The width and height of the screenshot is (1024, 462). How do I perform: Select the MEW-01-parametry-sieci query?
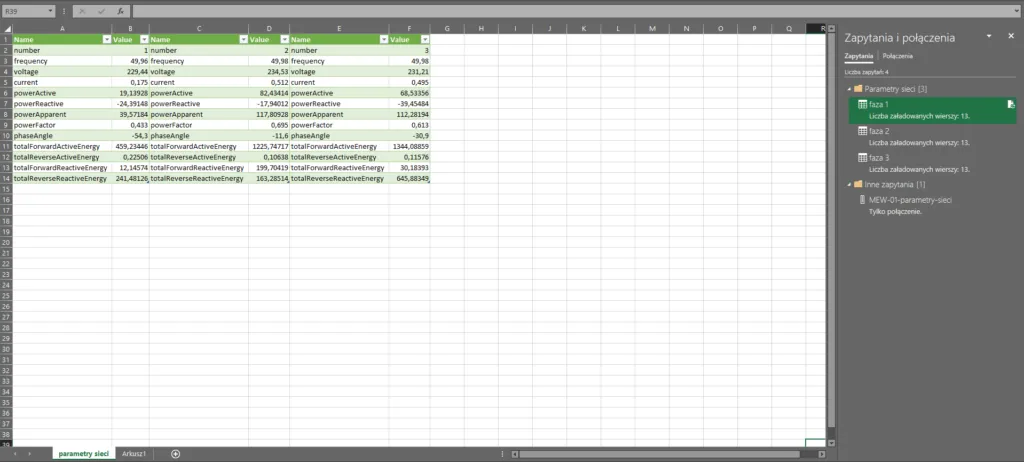point(932,205)
